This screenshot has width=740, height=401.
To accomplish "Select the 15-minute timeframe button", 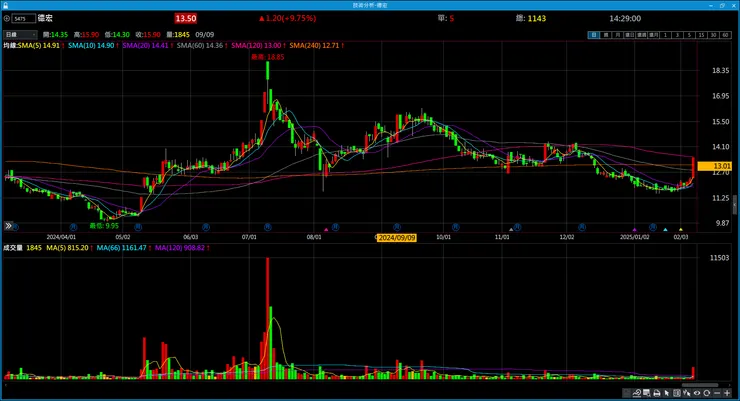I will click(702, 35).
